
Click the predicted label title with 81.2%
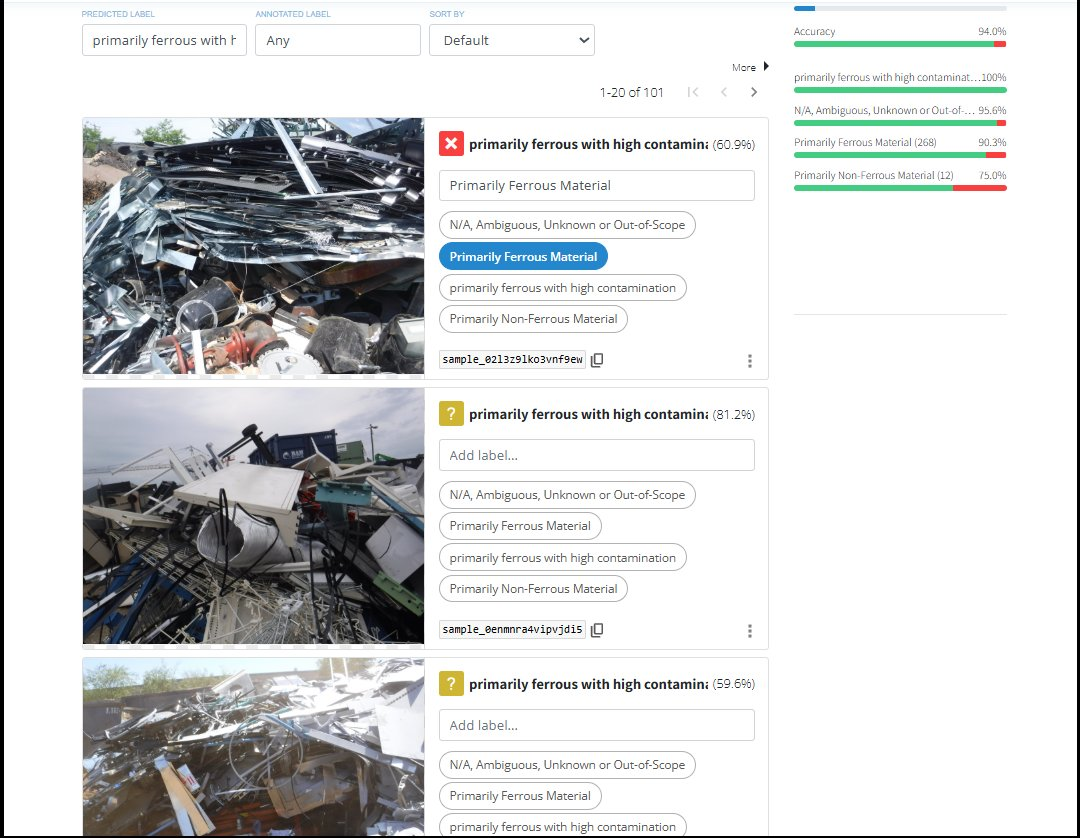tap(588, 414)
